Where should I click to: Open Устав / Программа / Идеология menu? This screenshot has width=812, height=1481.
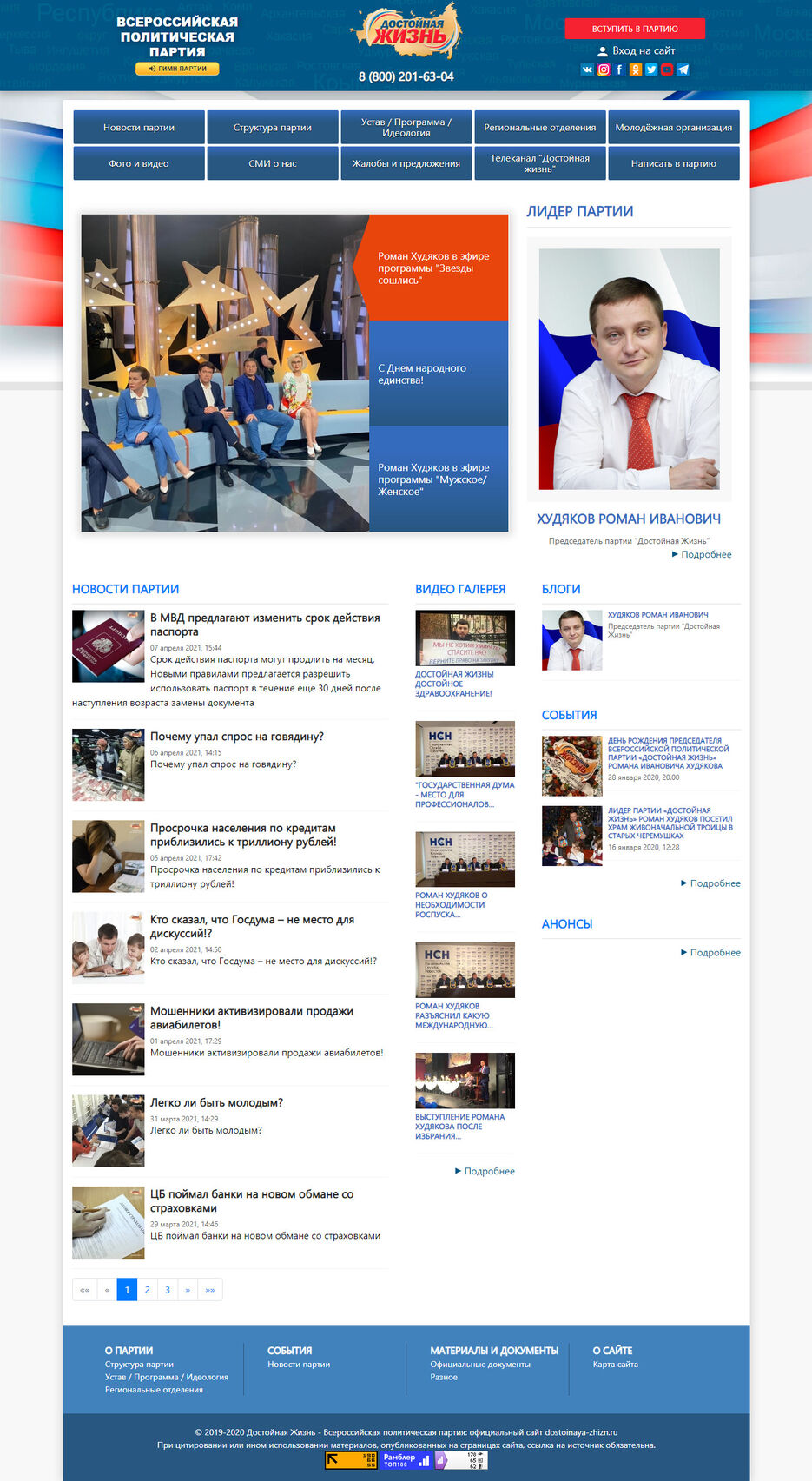click(x=406, y=127)
